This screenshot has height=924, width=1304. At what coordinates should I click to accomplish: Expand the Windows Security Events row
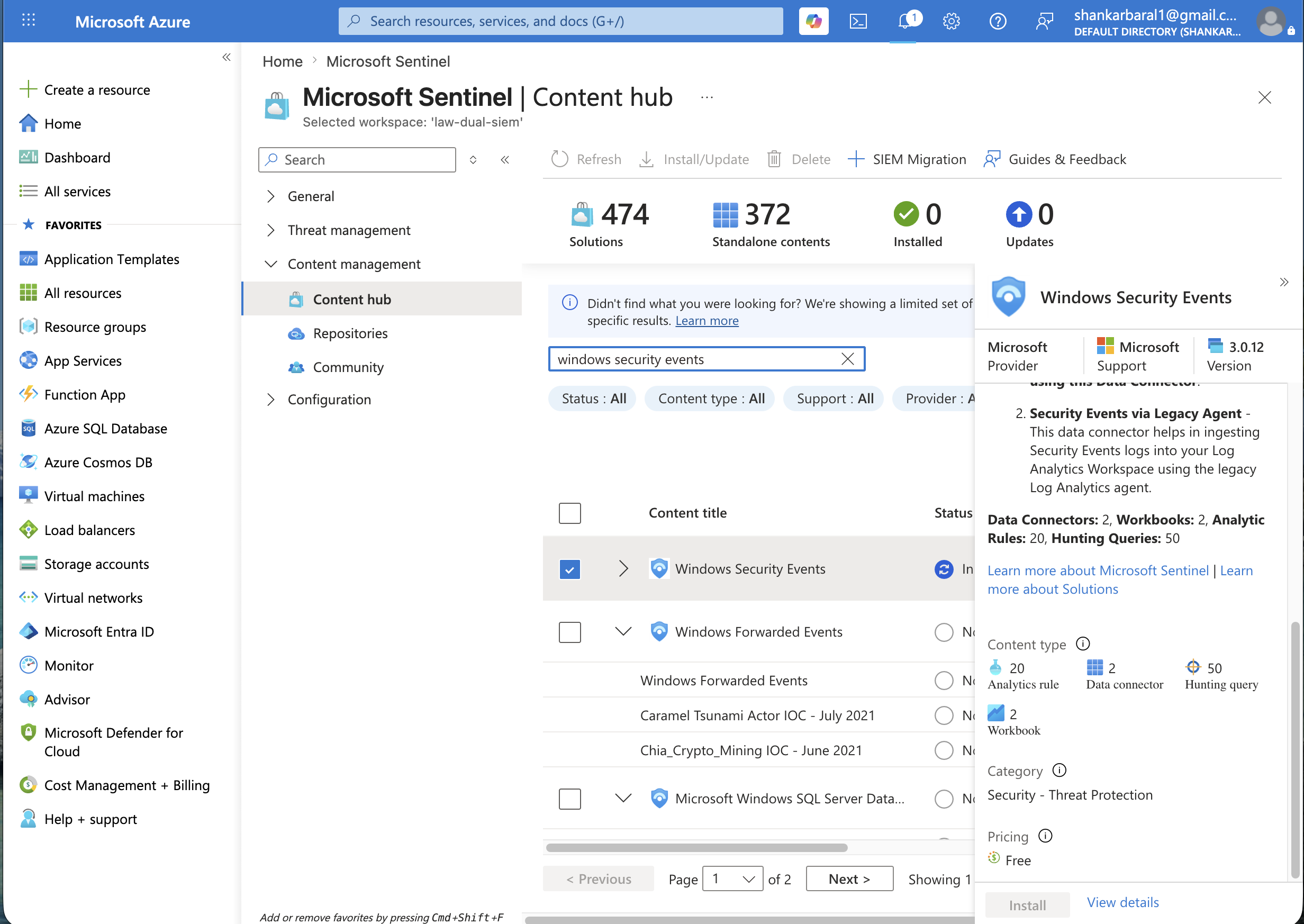tap(623, 569)
